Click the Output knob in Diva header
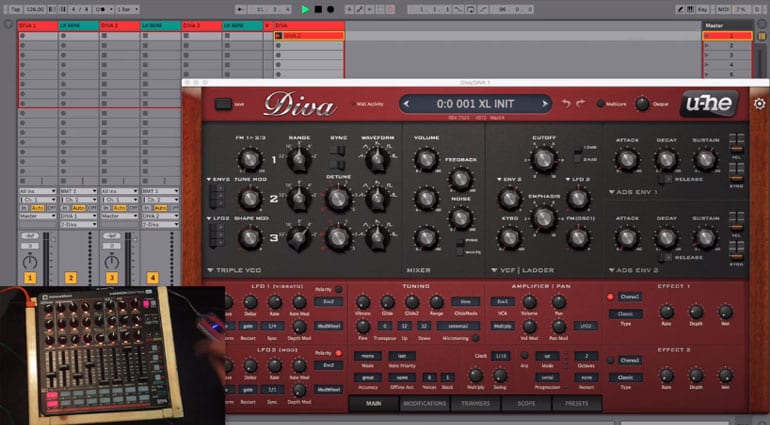This screenshot has width=770, height=425. coord(642,104)
